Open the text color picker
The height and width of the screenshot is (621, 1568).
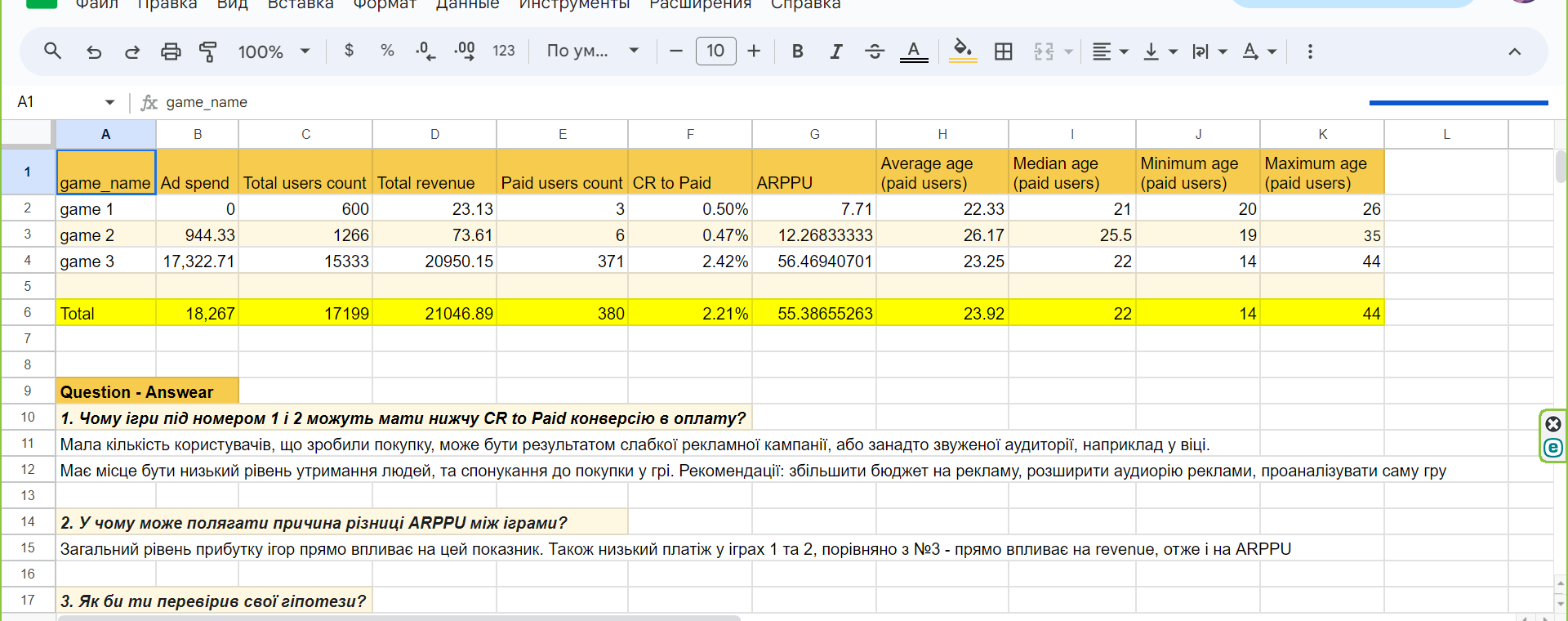914,51
